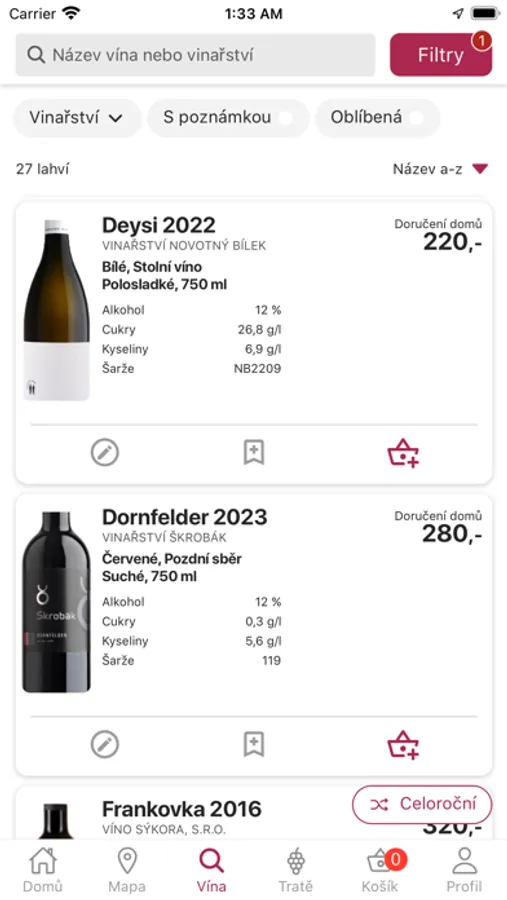Open the Košík basket tab

tap(380, 871)
